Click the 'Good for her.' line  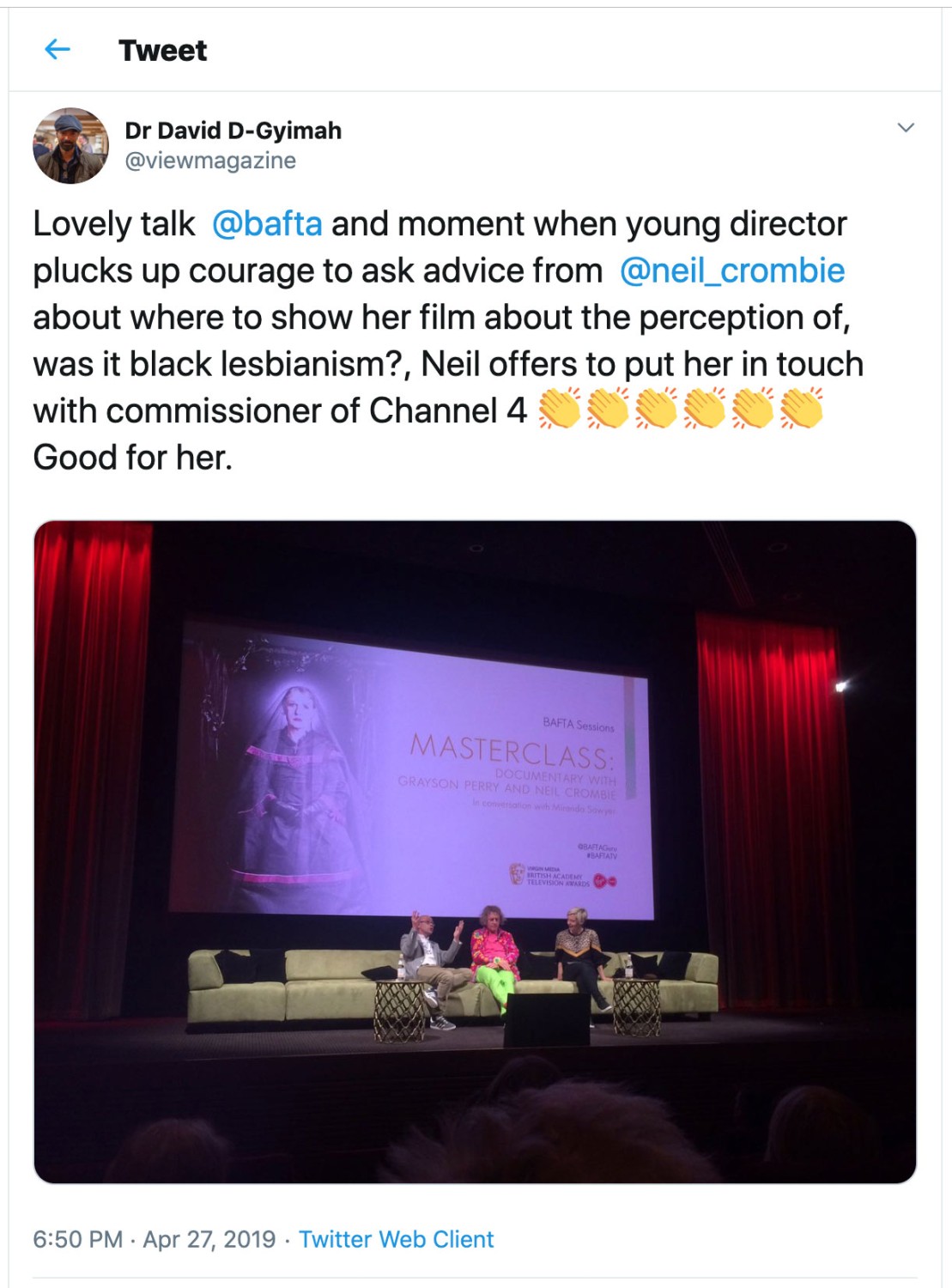point(133,458)
